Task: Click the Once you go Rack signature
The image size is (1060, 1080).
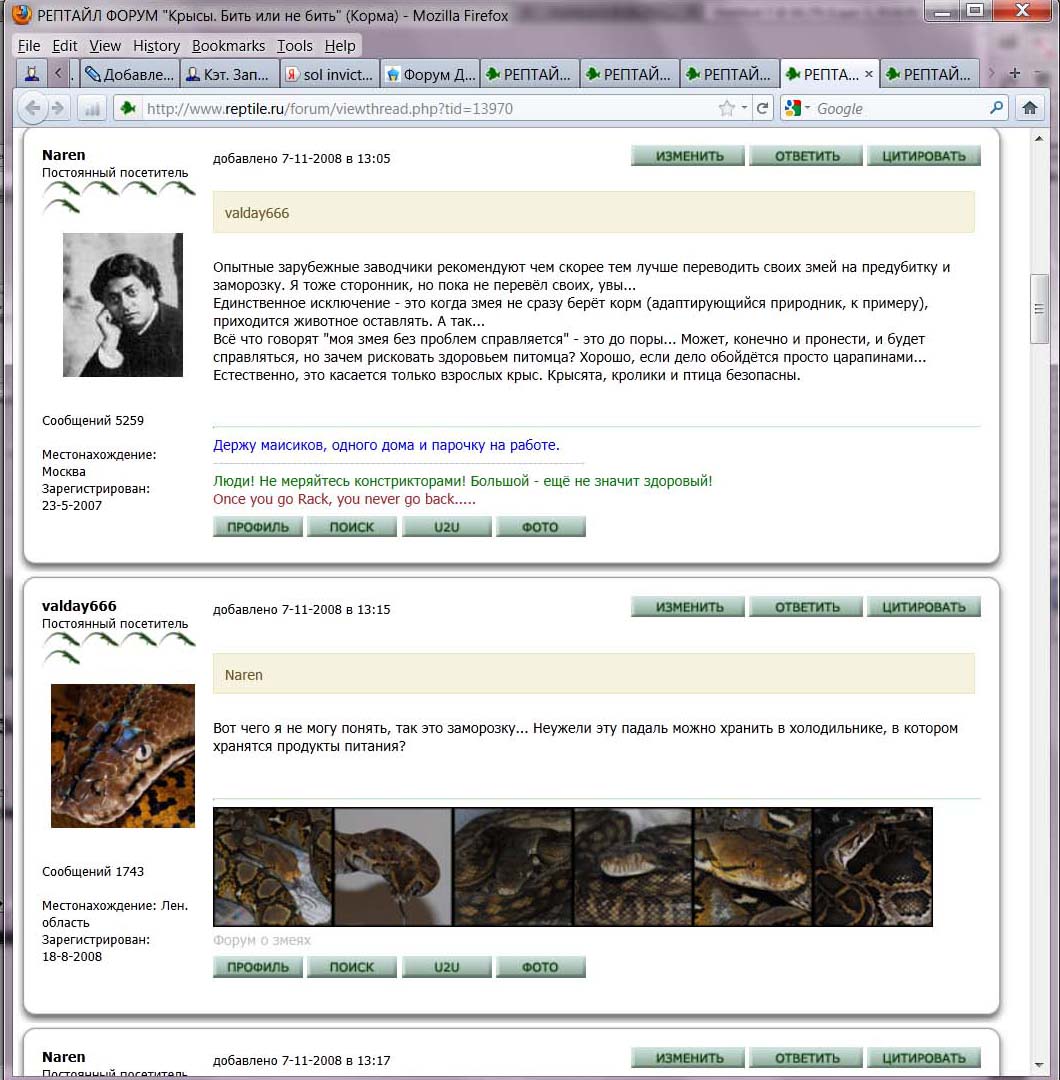Action: coord(344,499)
